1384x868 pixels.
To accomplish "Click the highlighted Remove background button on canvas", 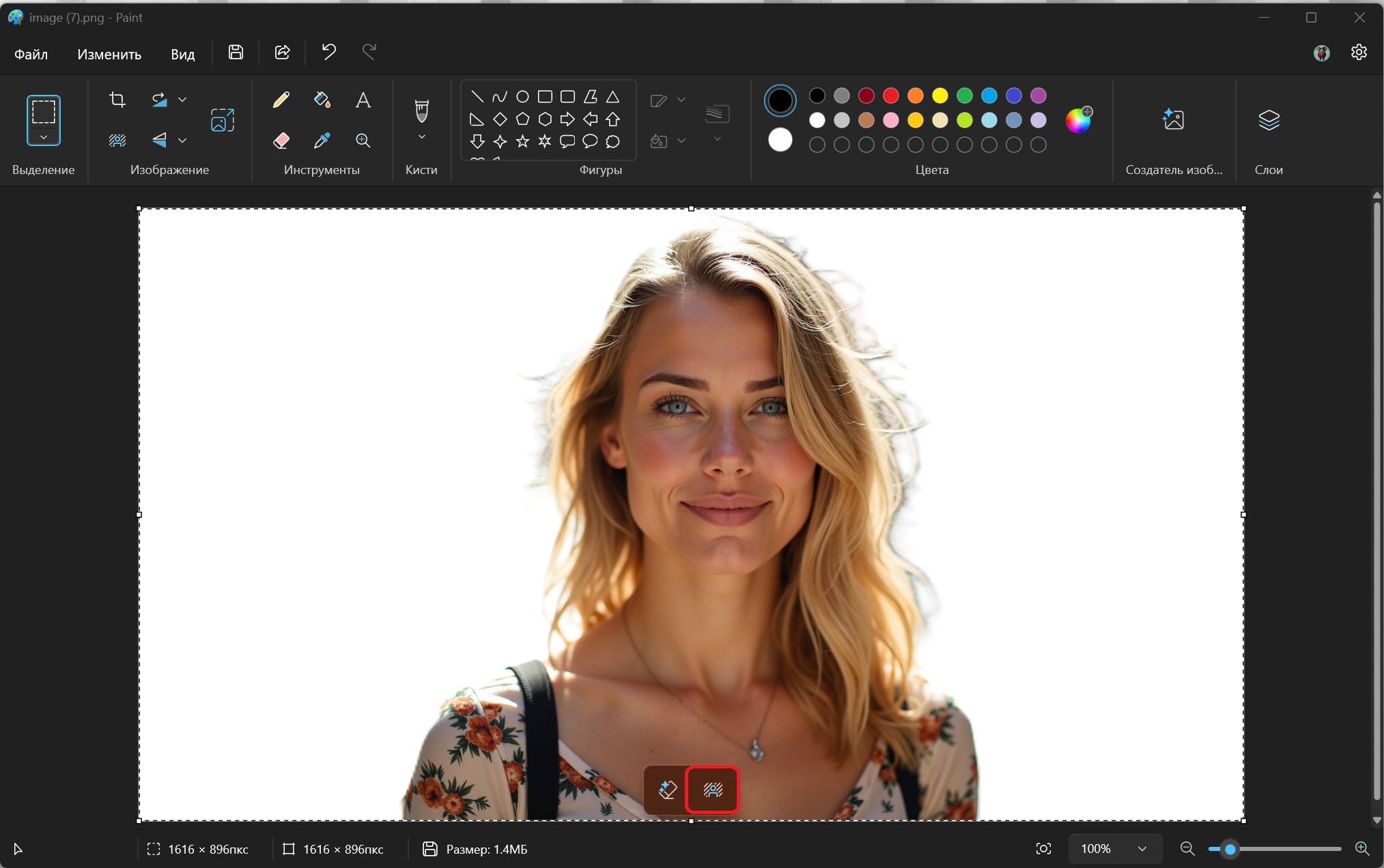I will click(x=713, y=790).
